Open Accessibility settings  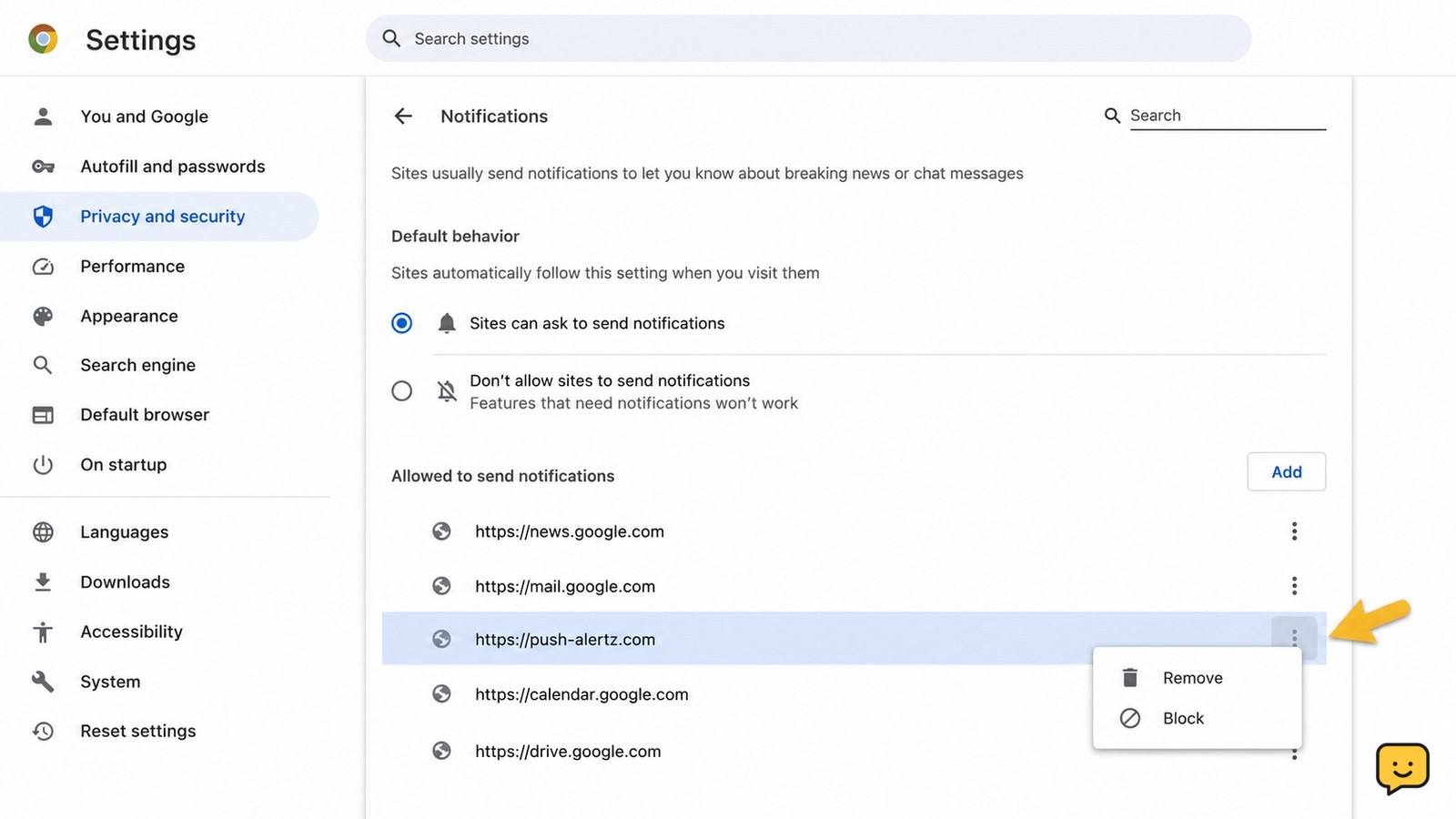(x=159, y=632)
